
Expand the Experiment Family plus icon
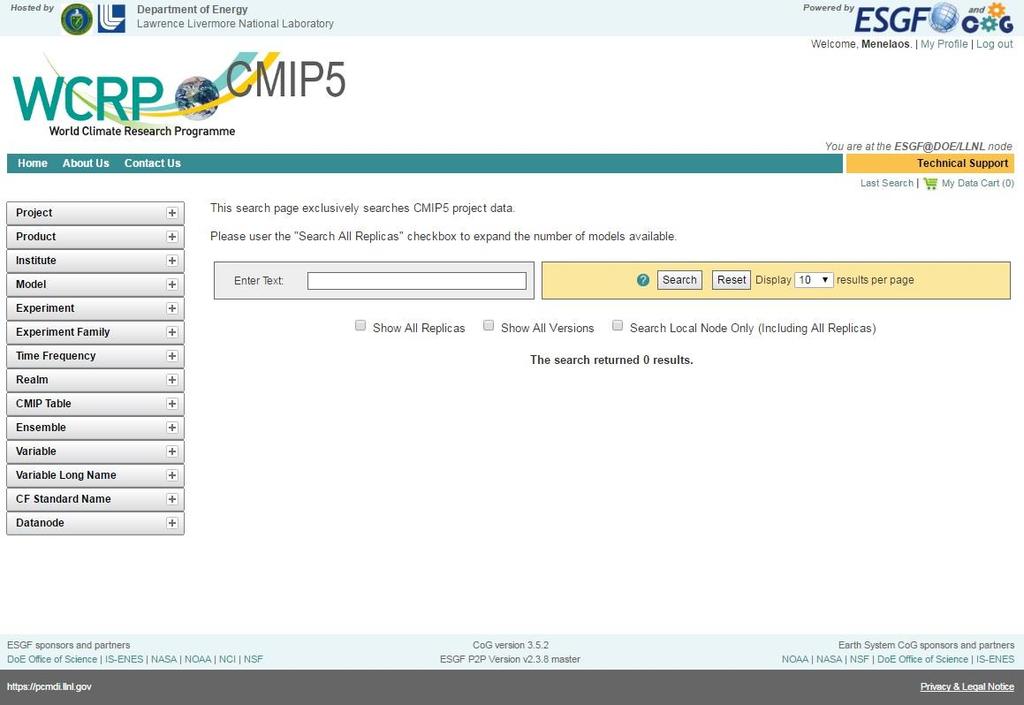172,332
